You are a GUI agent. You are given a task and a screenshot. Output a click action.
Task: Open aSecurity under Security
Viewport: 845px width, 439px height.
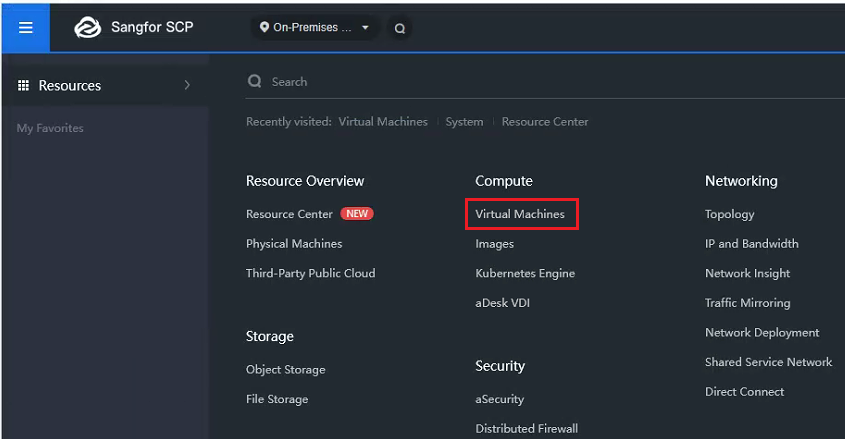click(500, 399)
